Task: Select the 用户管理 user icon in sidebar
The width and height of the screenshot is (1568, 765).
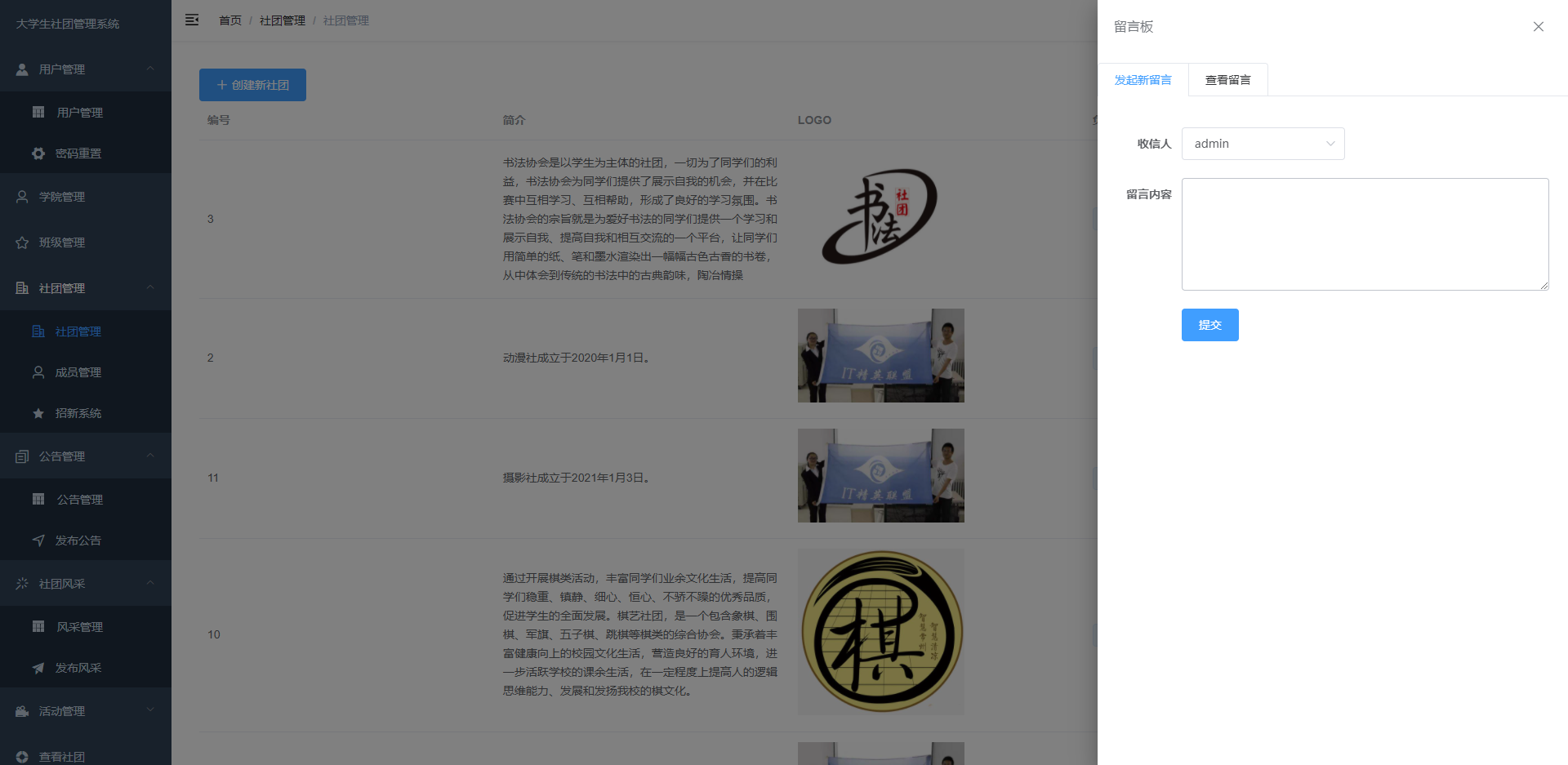Action: pyautogui.click(x=20, y=69)
